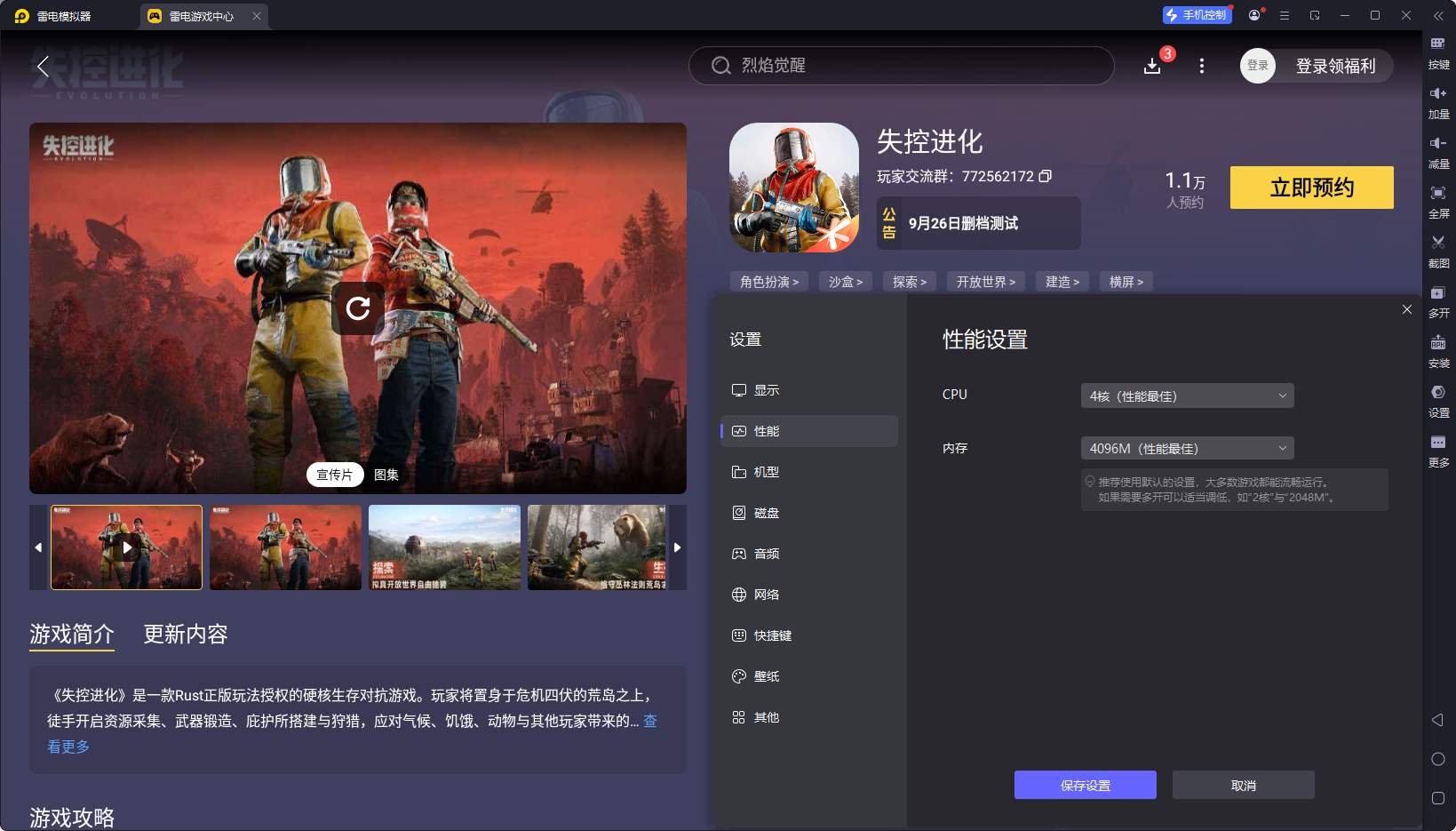Open the download manager with badge 3
Screen dimensions: 1456x831
tap(1152, 66)
